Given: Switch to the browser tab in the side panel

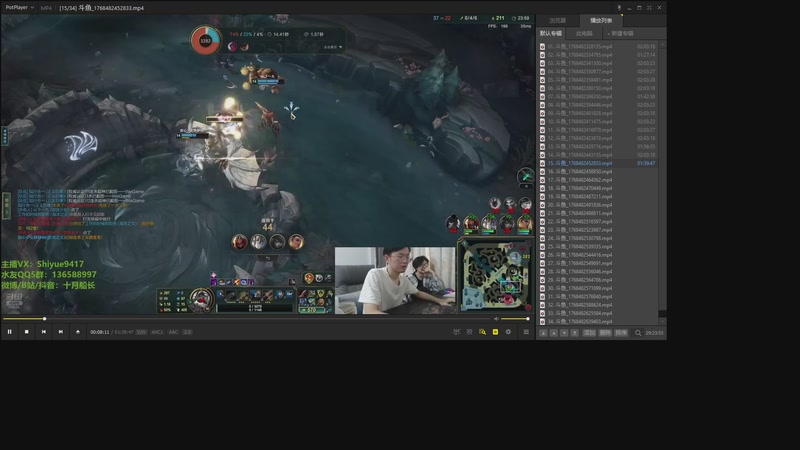Looking at the screenshot, I should point(558,20).
